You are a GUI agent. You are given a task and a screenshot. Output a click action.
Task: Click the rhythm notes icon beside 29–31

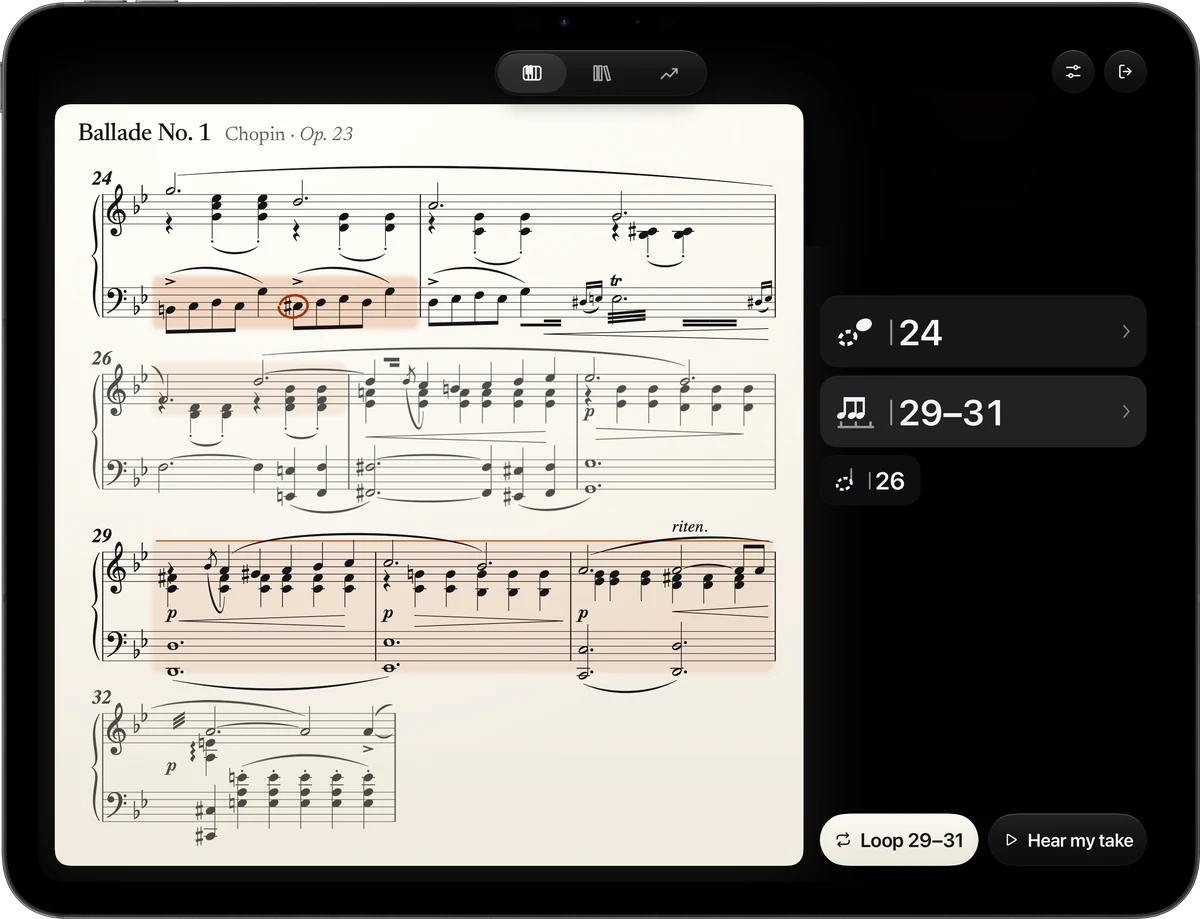tap(855, 412)
